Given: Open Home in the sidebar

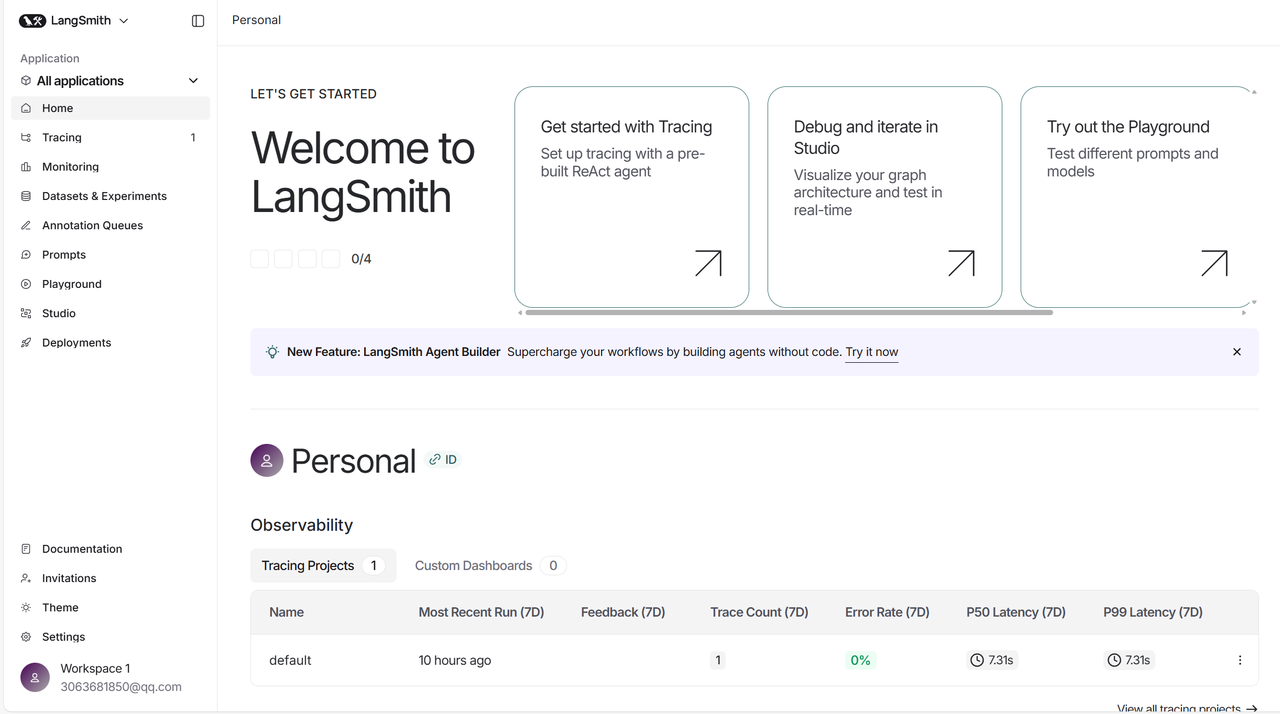Looking at the screenshot, I should pyautogui.click(x=110, y=108).
